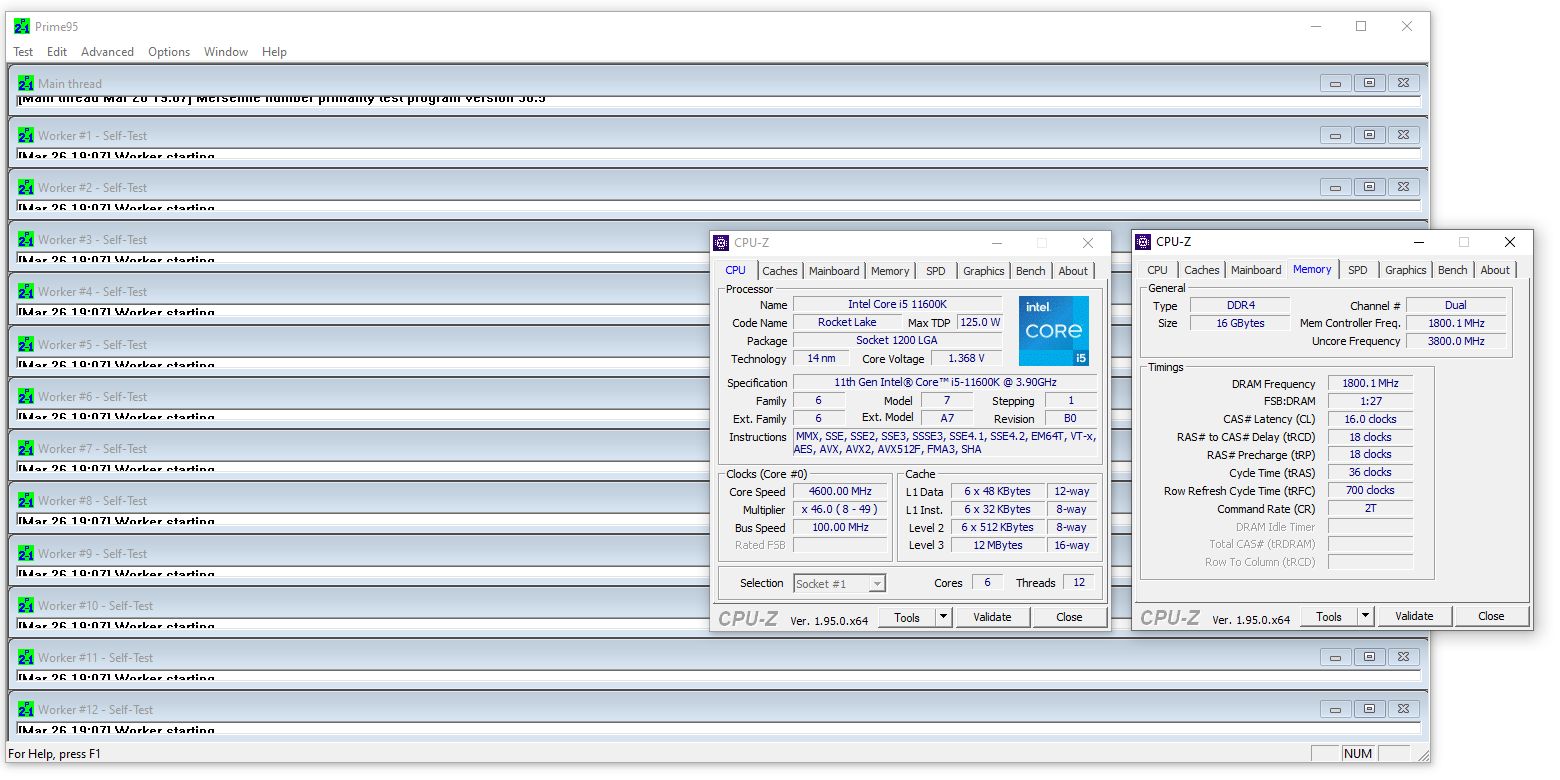The width and height of the screenshot is (1560, 780).
Task: Click the FSB:DRAM ratio value '1:27'
Action: click(1370, 401)
